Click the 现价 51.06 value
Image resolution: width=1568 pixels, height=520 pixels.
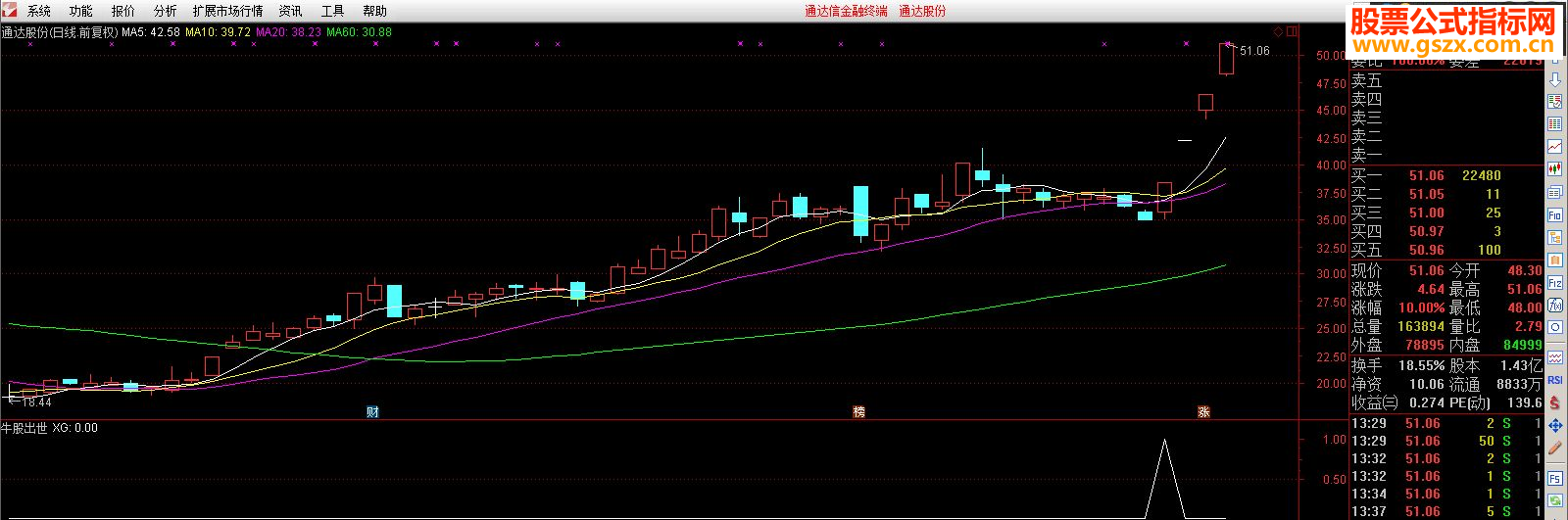pos(1427,270)
